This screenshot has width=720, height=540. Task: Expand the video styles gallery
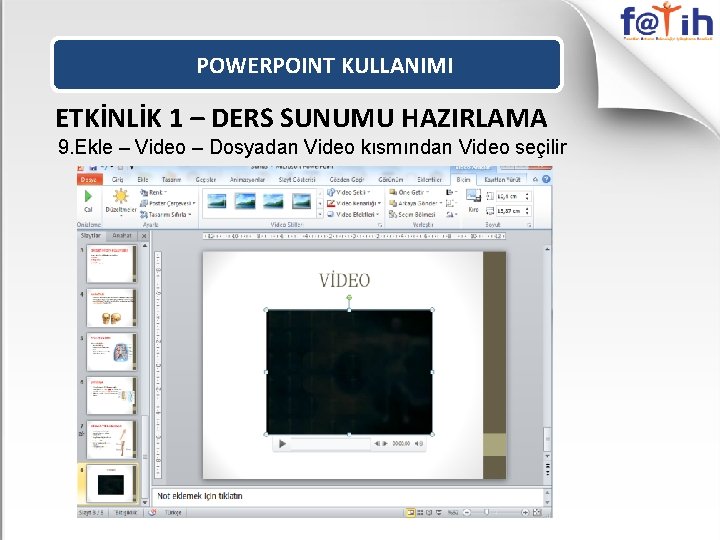(x=320, y=214)
